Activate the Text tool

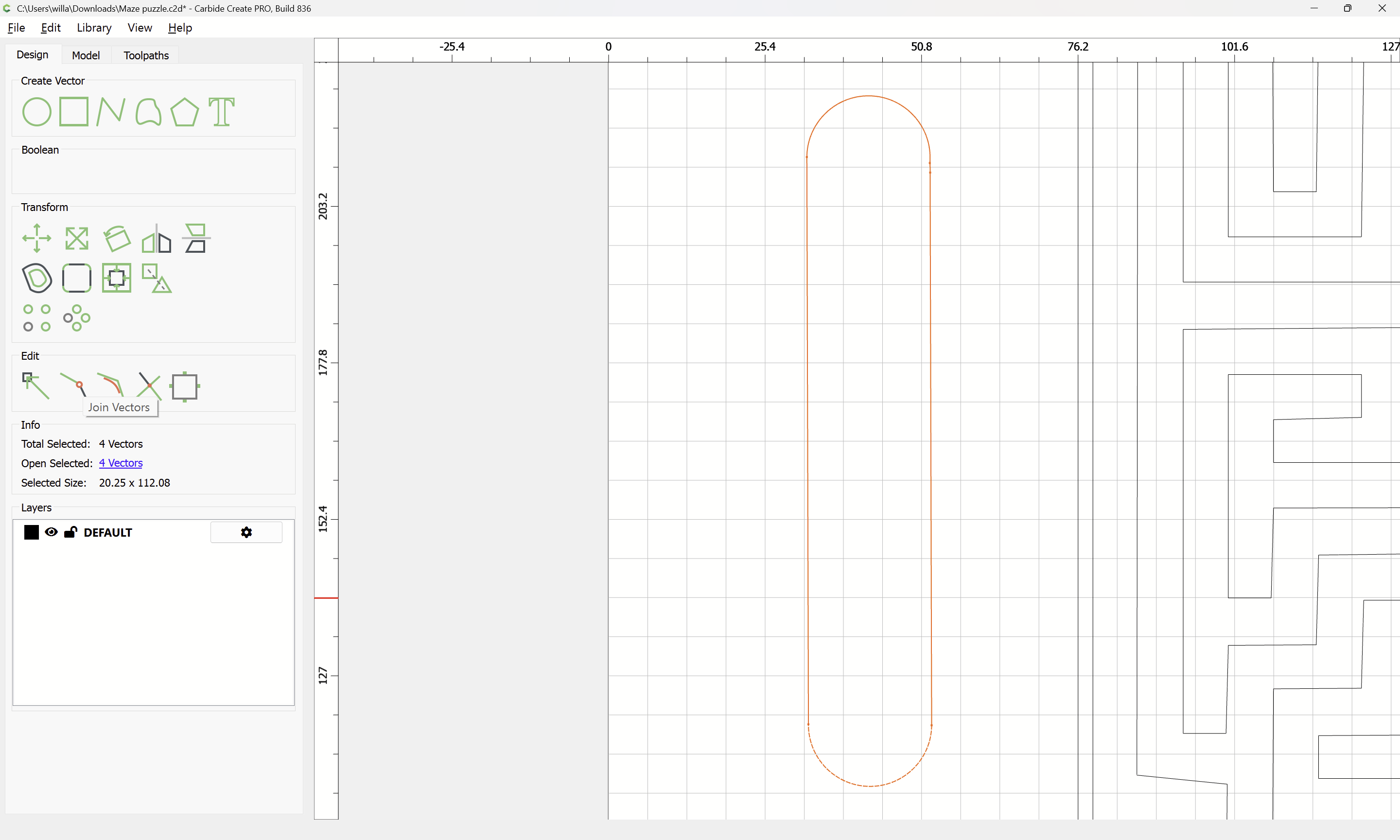tap(221, 111)
